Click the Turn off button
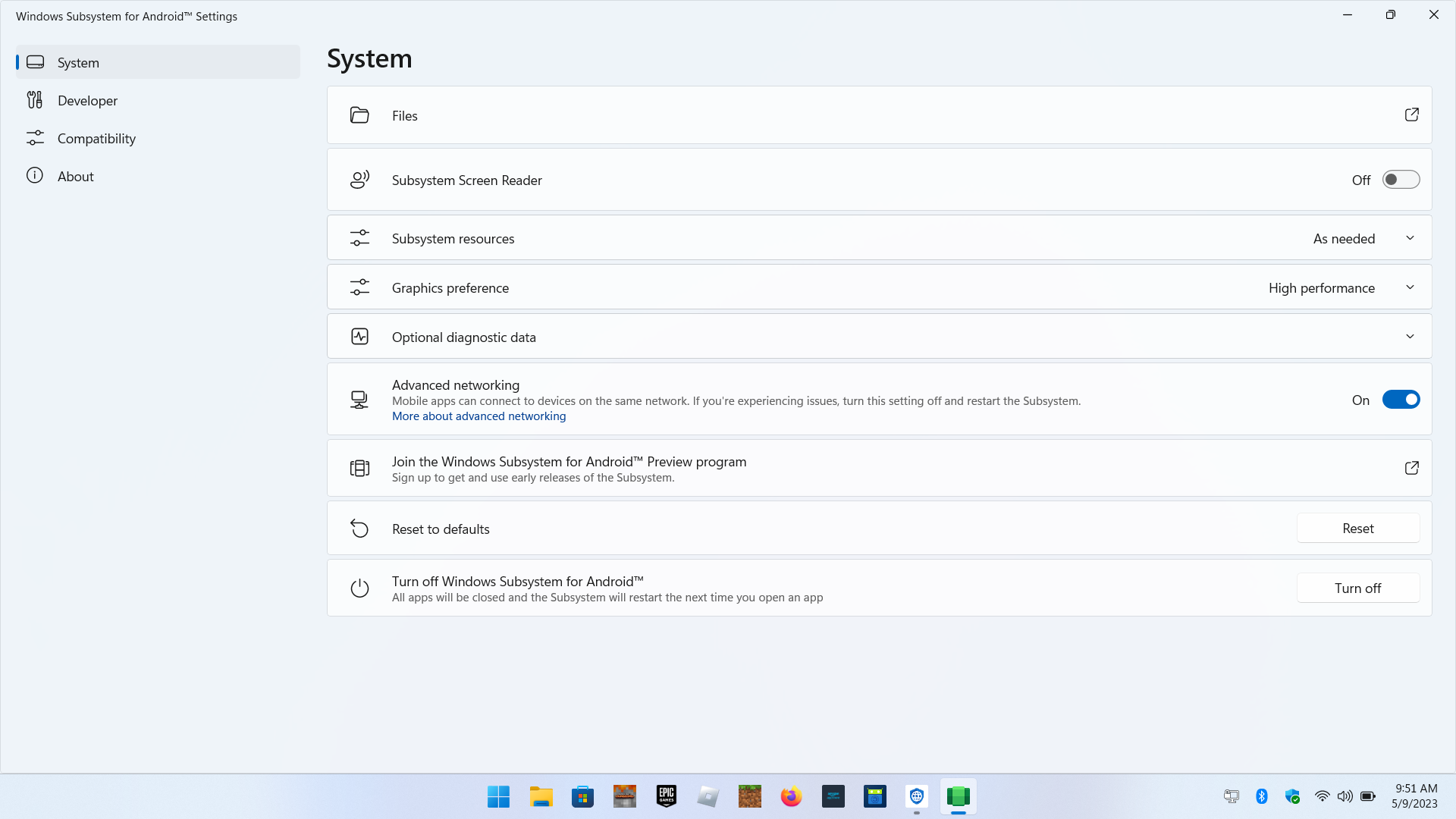The height and width of the screenshot is (819, 1456). [x=1358, y=588]
